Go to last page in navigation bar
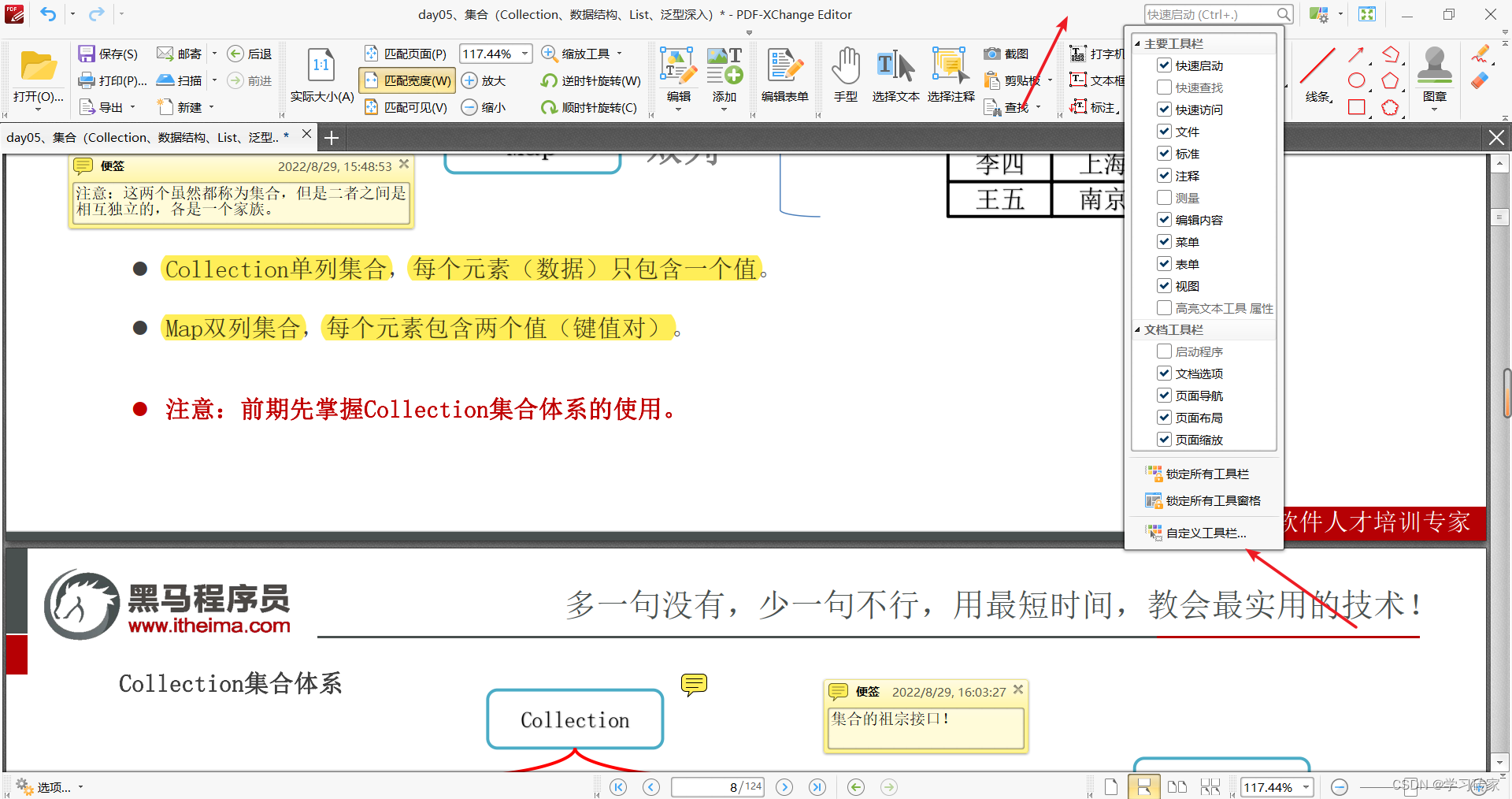 pyautogui.click(x=817, y=786)
